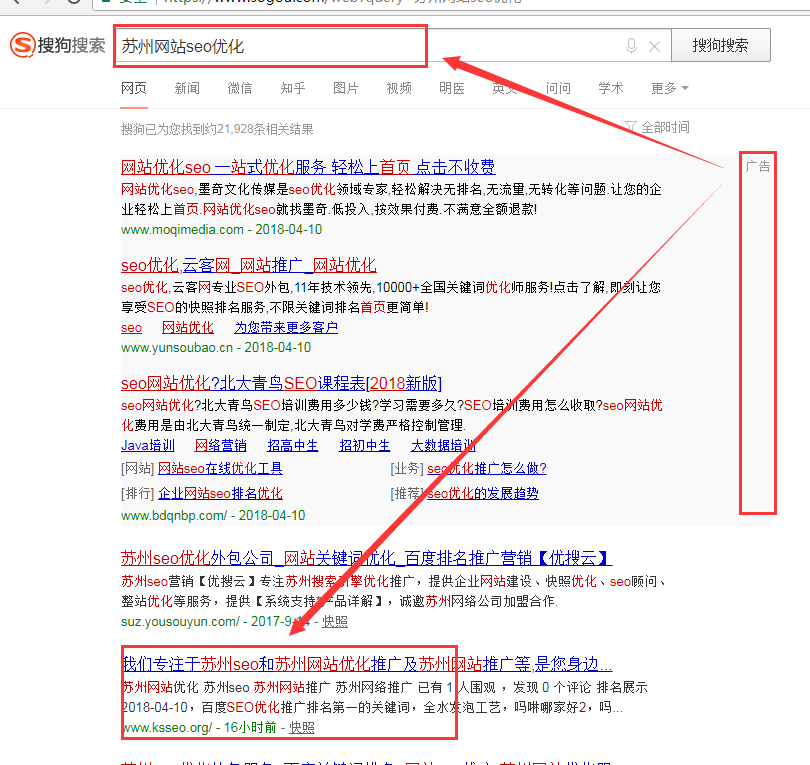Open the 微信 search tab

[240, 88]
